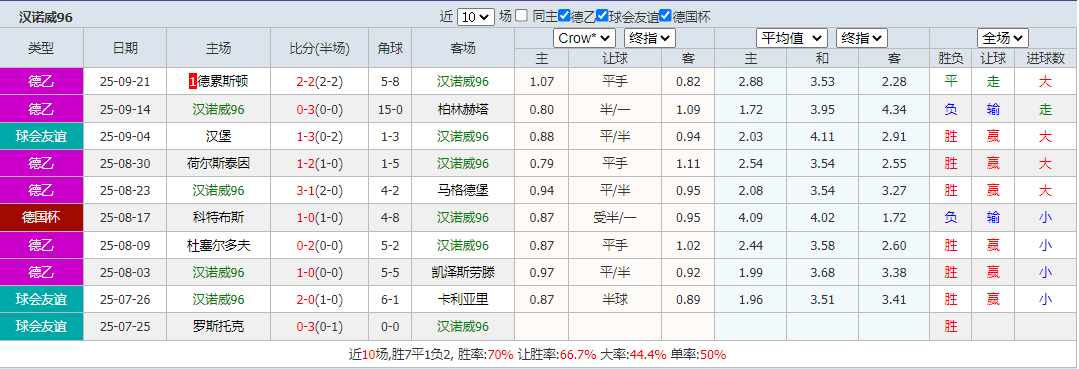Open the 汉堡 team link
Viewport: 1079px width, 369px height.
[218, 136]
